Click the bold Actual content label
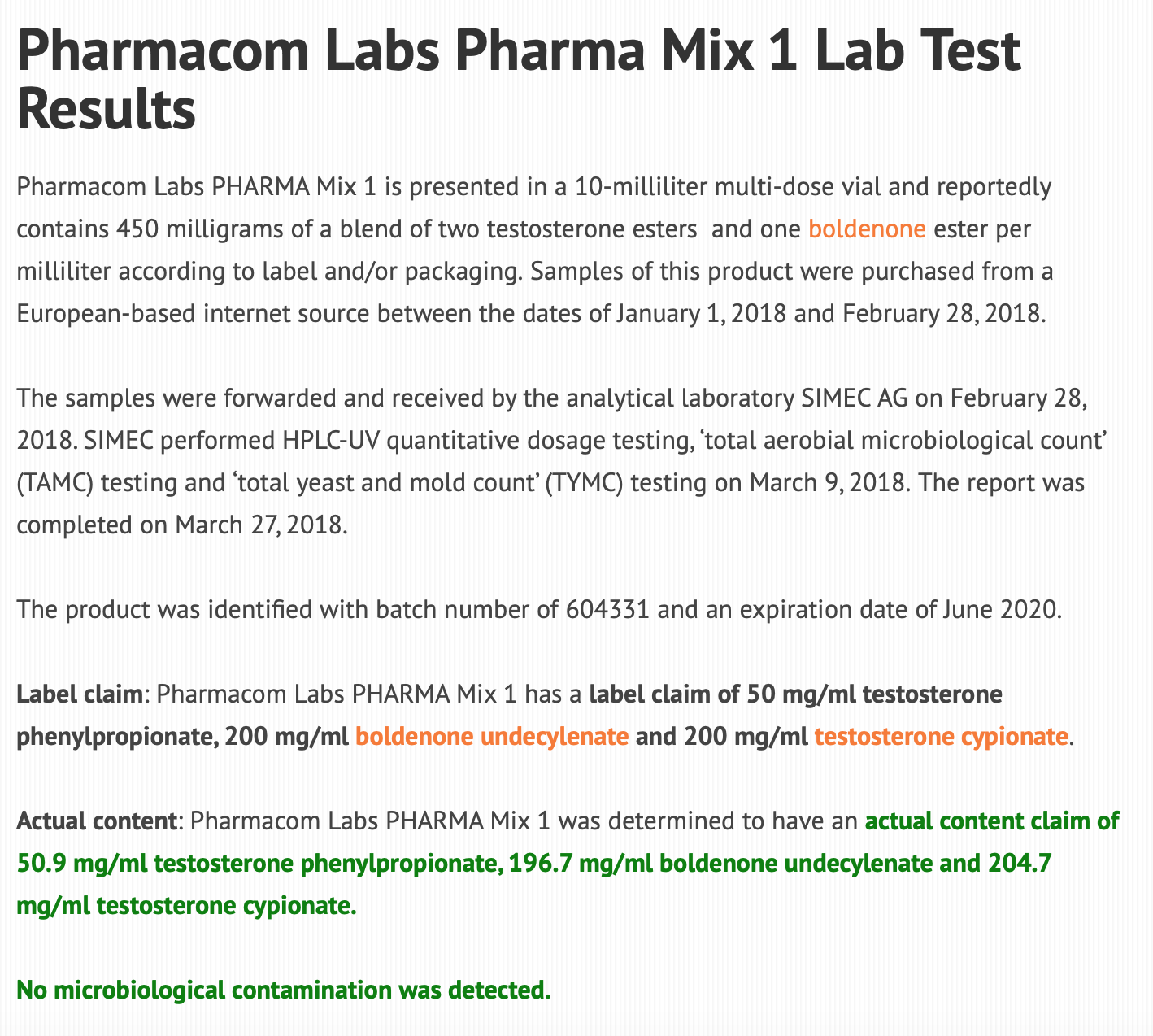Viewport: 1153px width, 1036px height. pos(97,821)
